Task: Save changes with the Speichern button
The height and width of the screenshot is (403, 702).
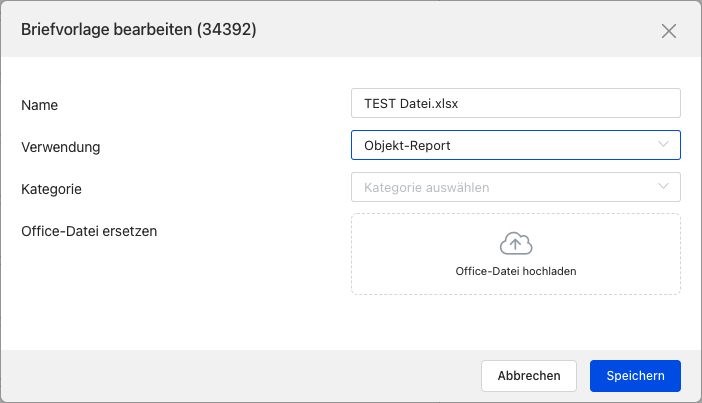Action: 635,375
